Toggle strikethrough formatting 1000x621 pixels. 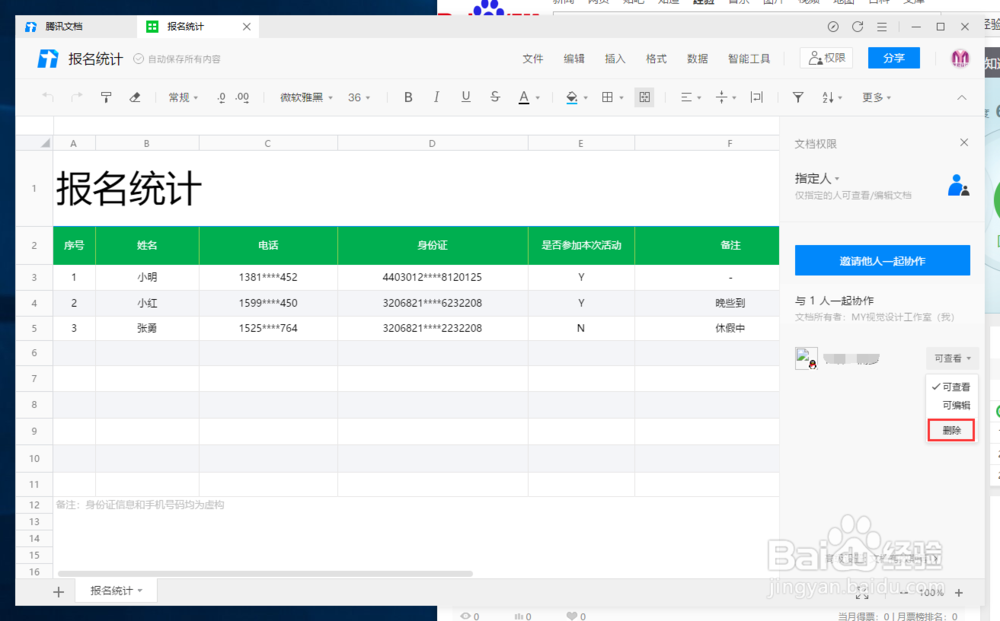[495, 97]
